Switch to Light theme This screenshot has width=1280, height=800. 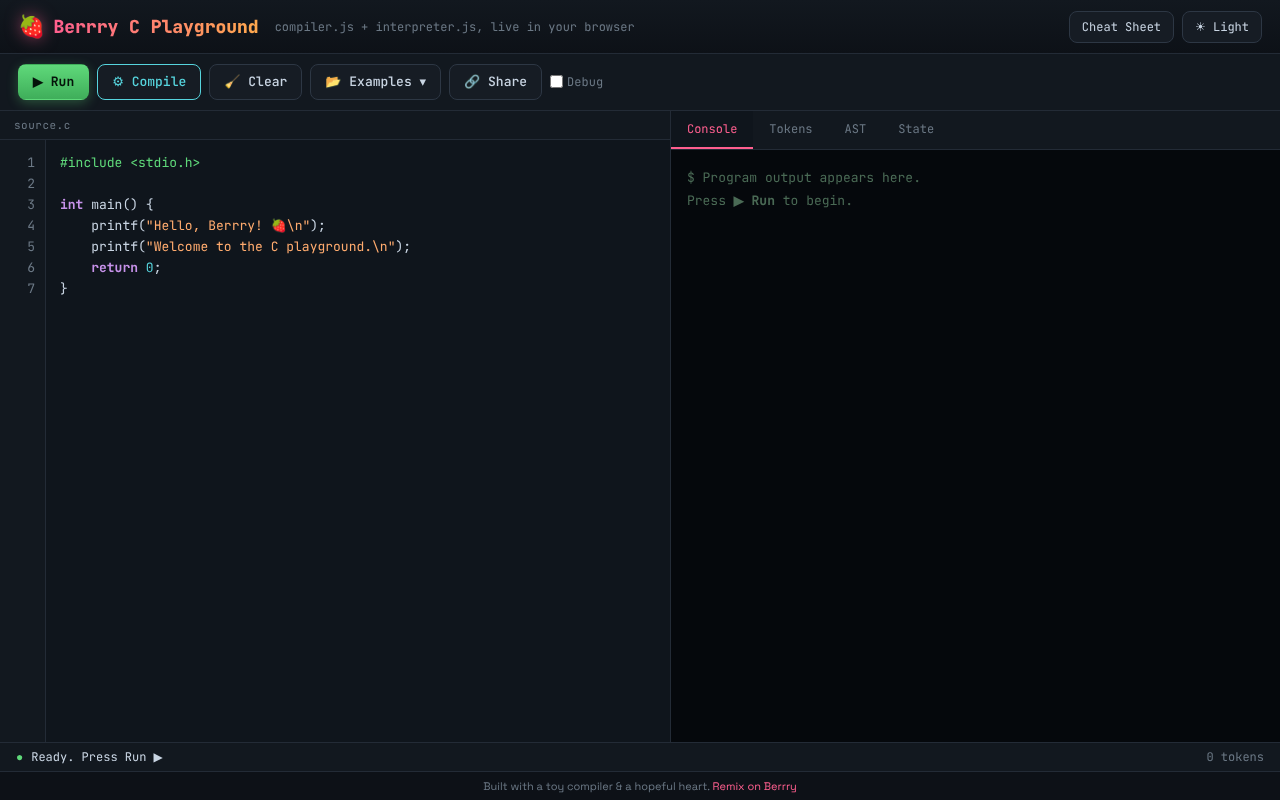[x=1222, y=27]
